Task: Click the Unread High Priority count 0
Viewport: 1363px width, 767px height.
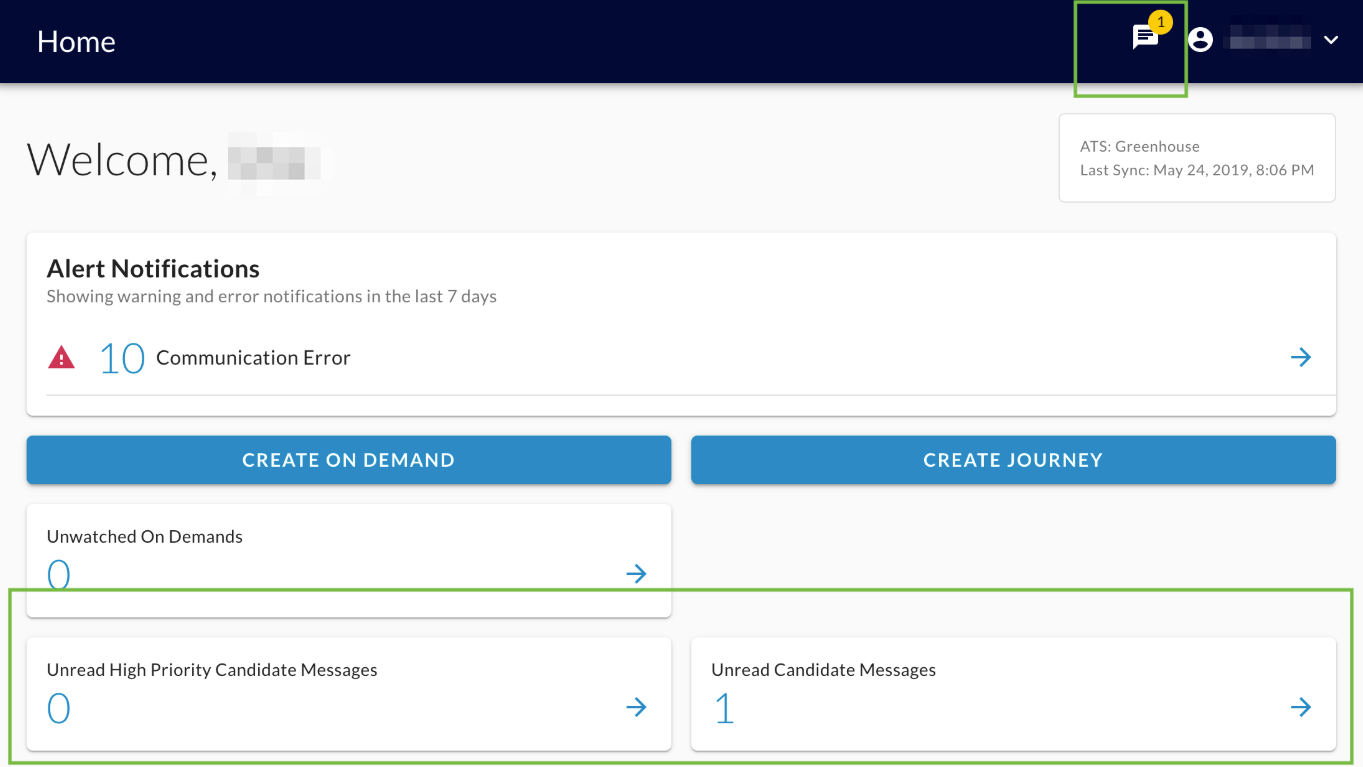Action: pyautogui.click(x=59, y=709)
